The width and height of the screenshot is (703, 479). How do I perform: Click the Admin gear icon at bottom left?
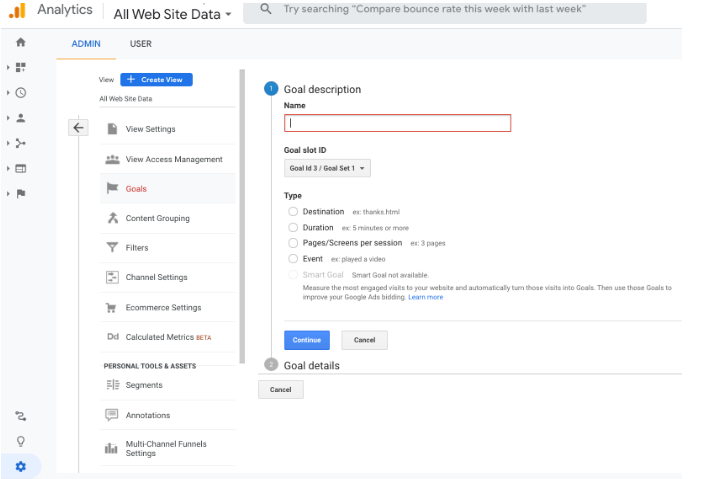pos(21,466)
